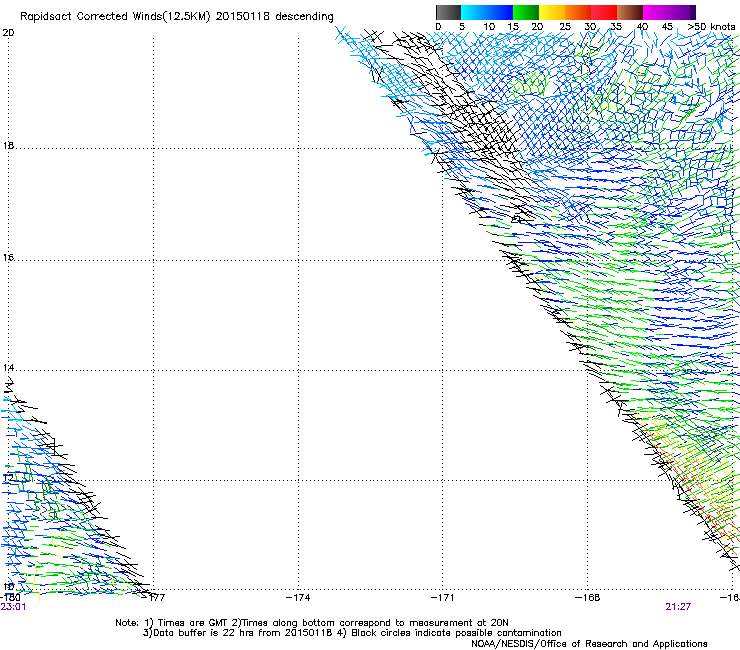Click the latitude label 16
This screenshot has width=740, height=650.
pos(8,257)
